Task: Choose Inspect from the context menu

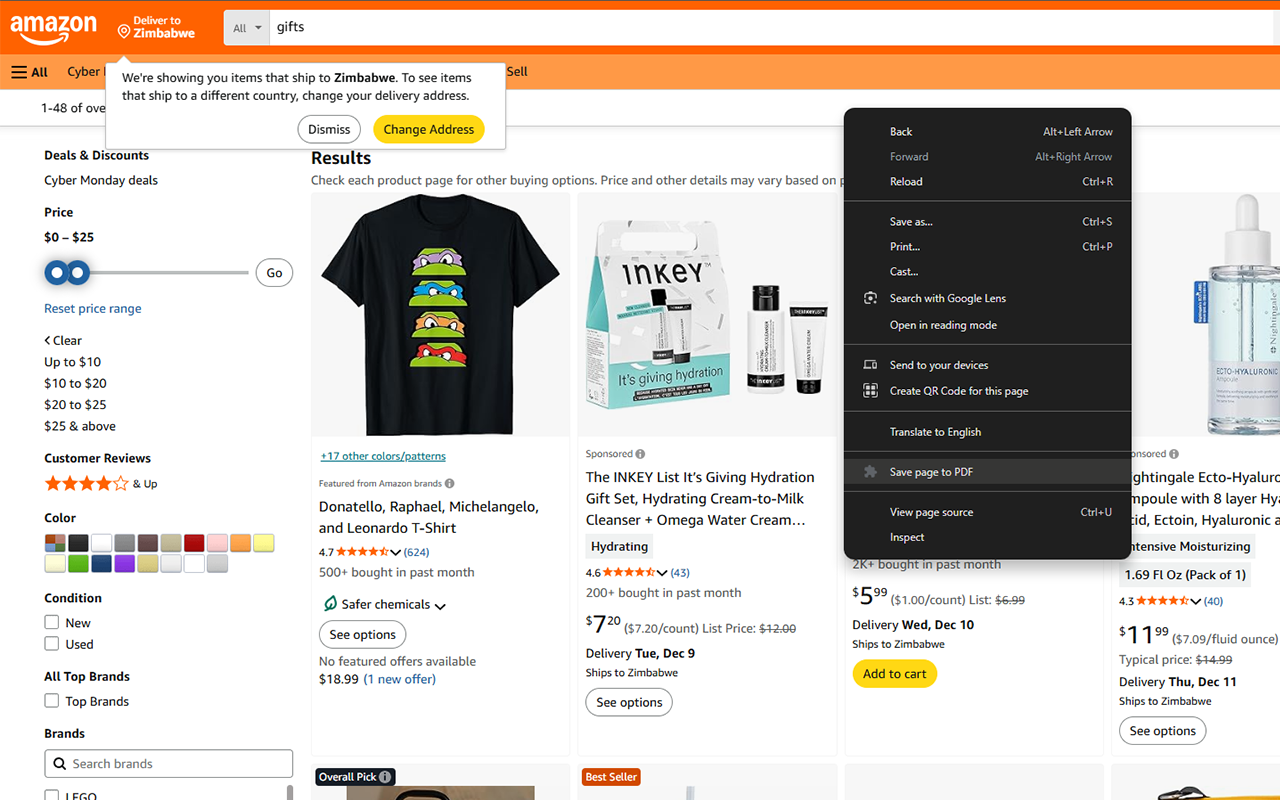Action: (907, 537)
